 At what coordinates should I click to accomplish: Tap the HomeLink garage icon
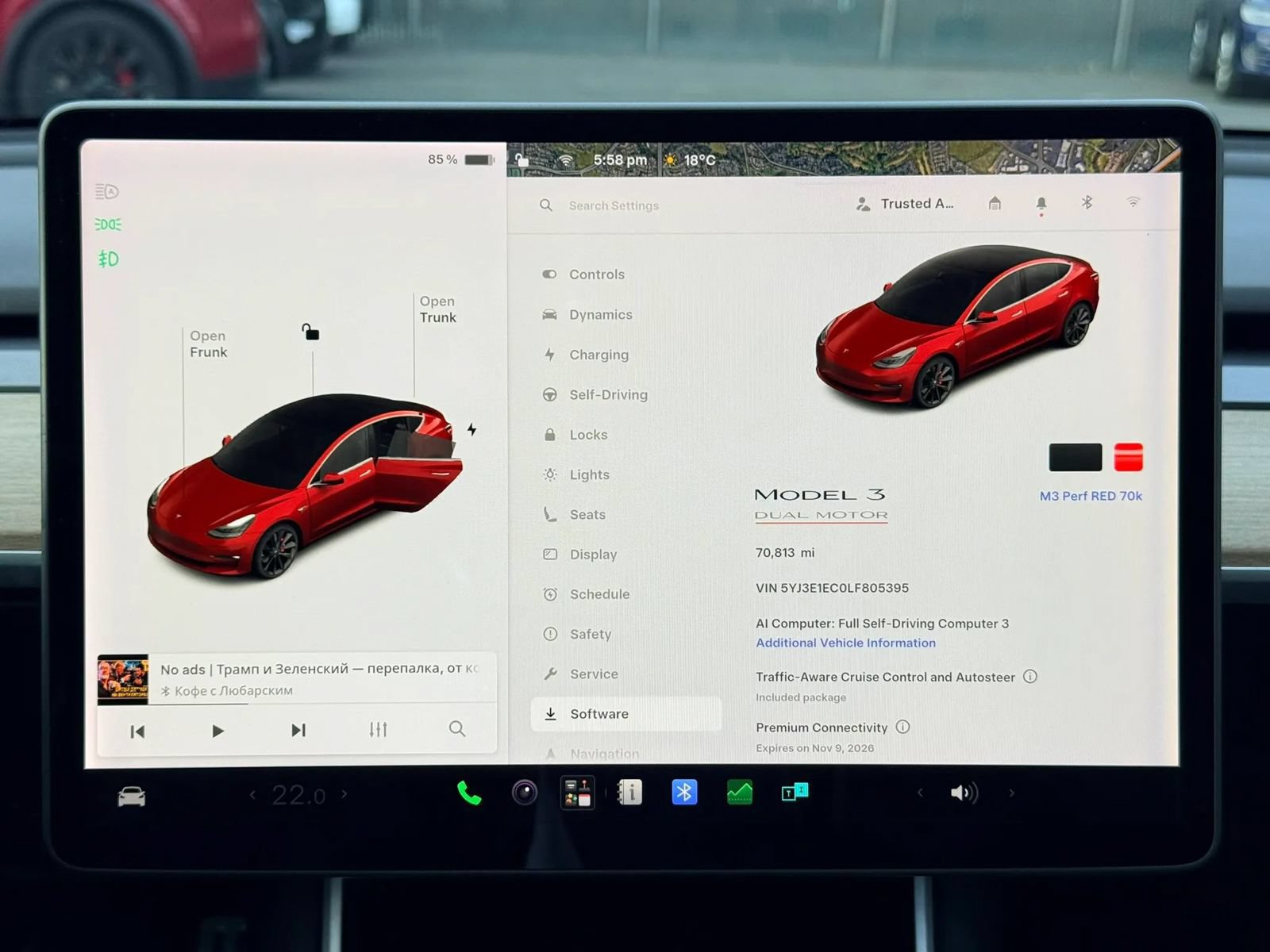coord(995,204)
